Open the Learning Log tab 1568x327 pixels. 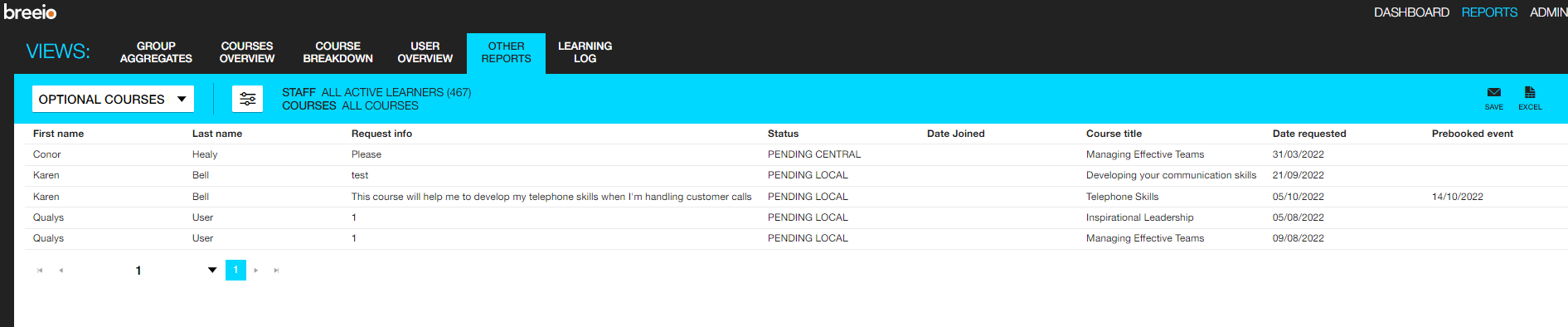(585, 52)
